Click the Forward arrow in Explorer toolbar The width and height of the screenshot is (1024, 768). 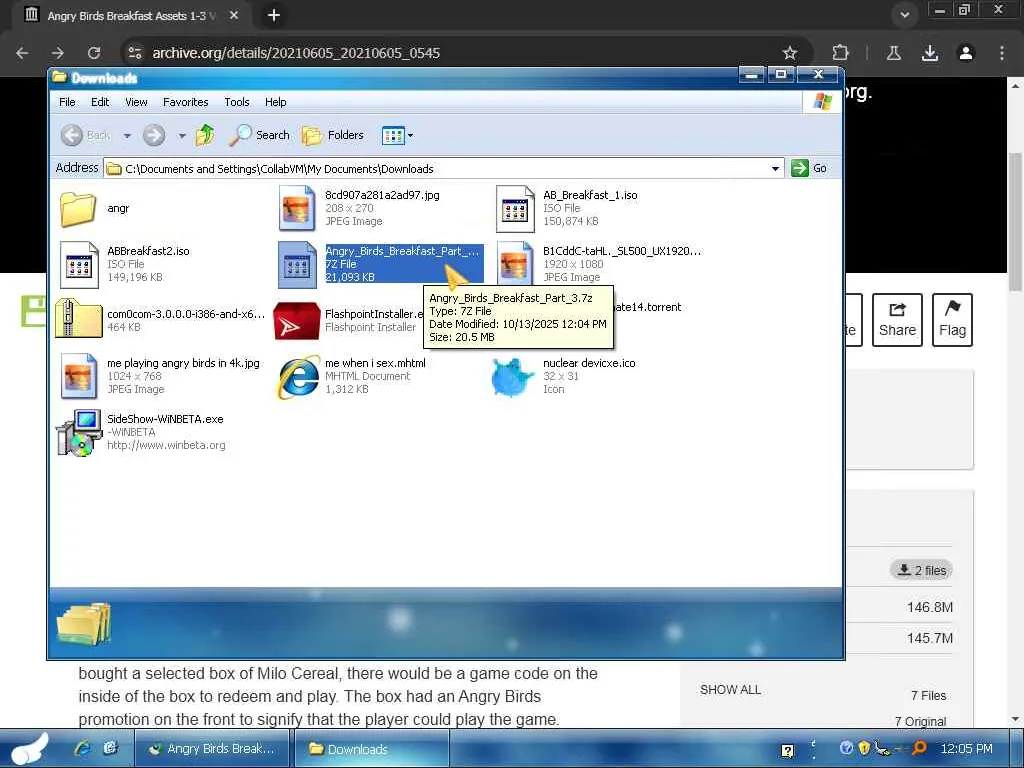pyautogui.click(x=154, y=135)
